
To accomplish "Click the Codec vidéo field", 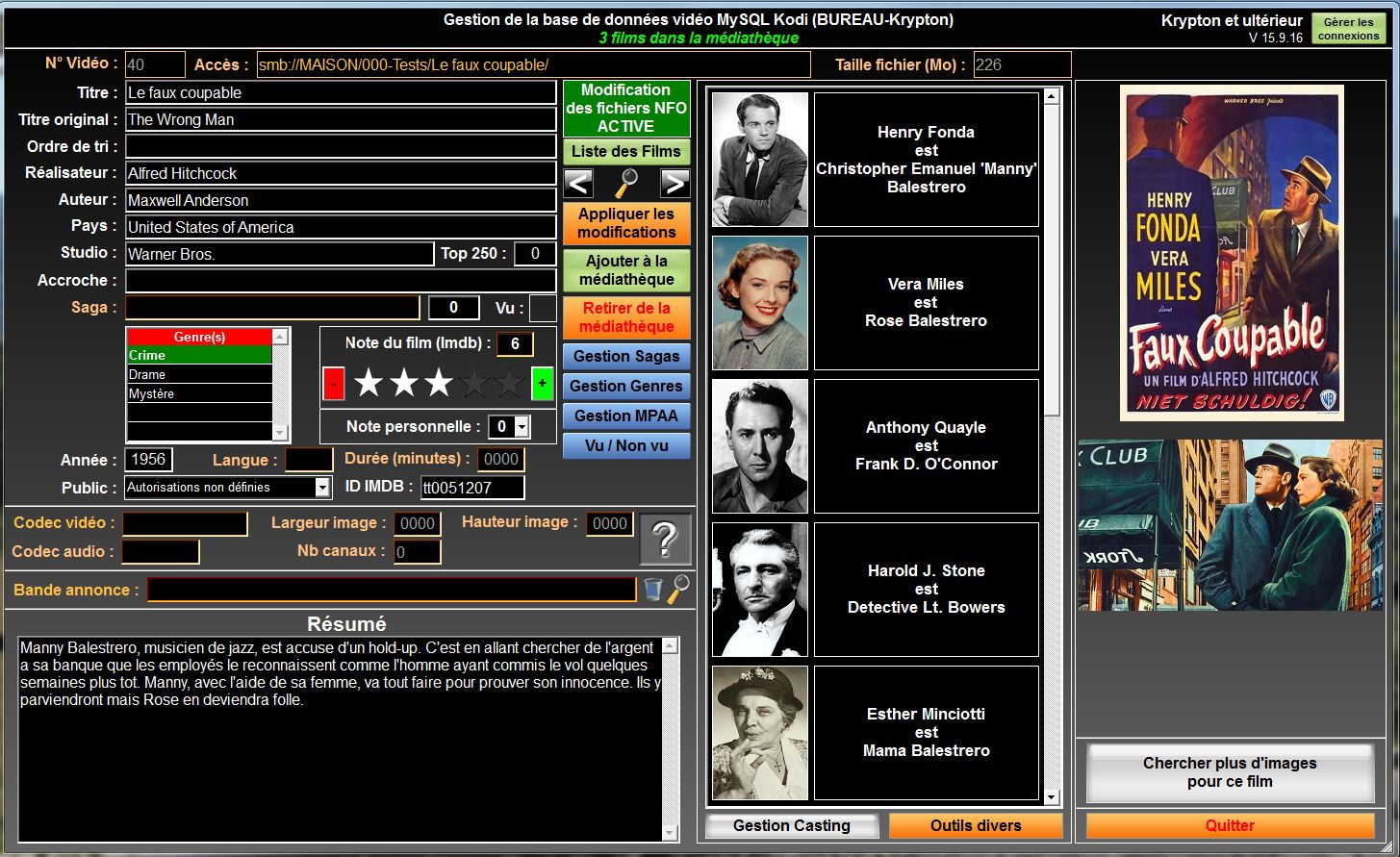I will pyautogui.click(x=185, y=524).
